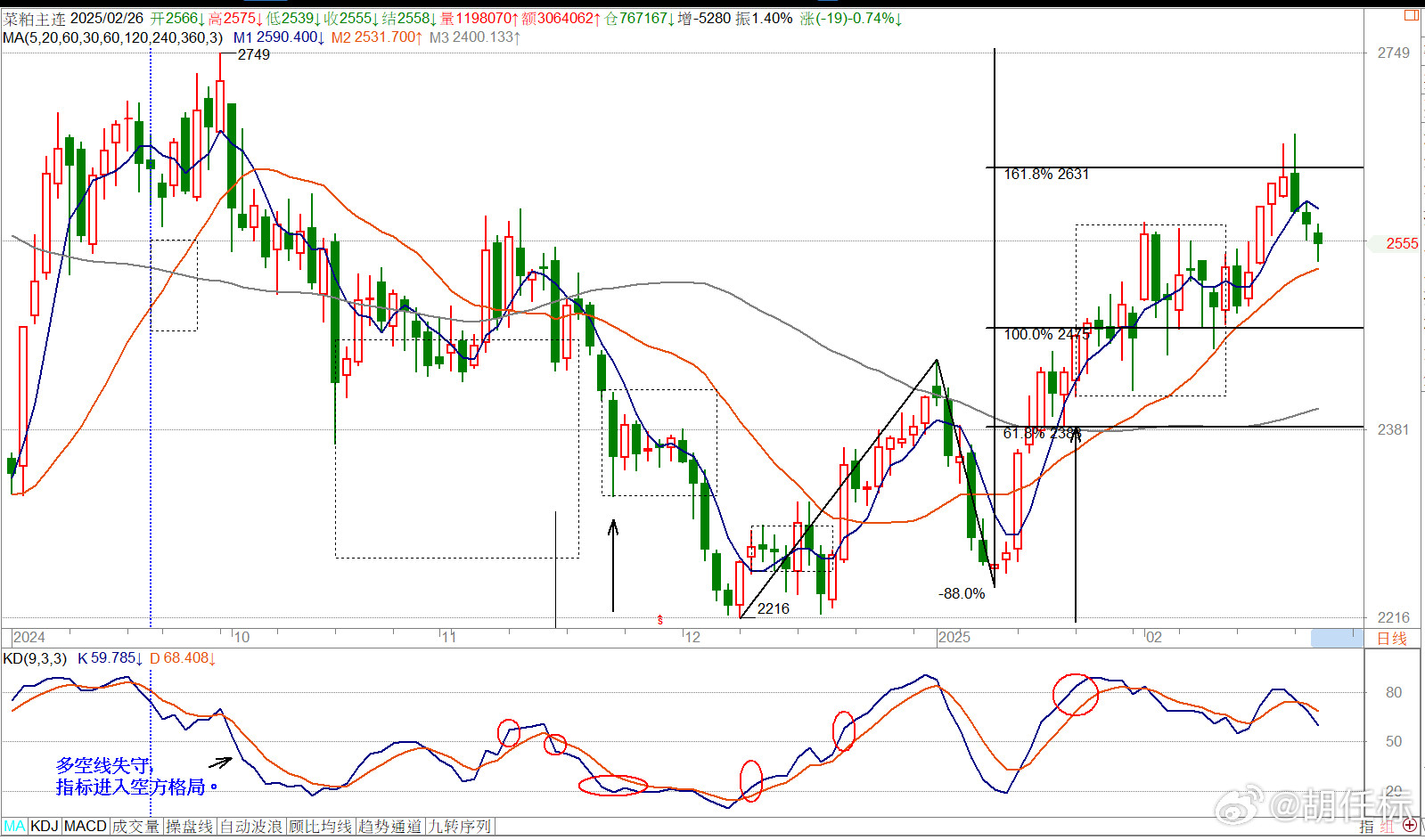Open the 操盘线 indicator tab
This screenshot has height=840, width=1425.
click(x=190, y=827)
